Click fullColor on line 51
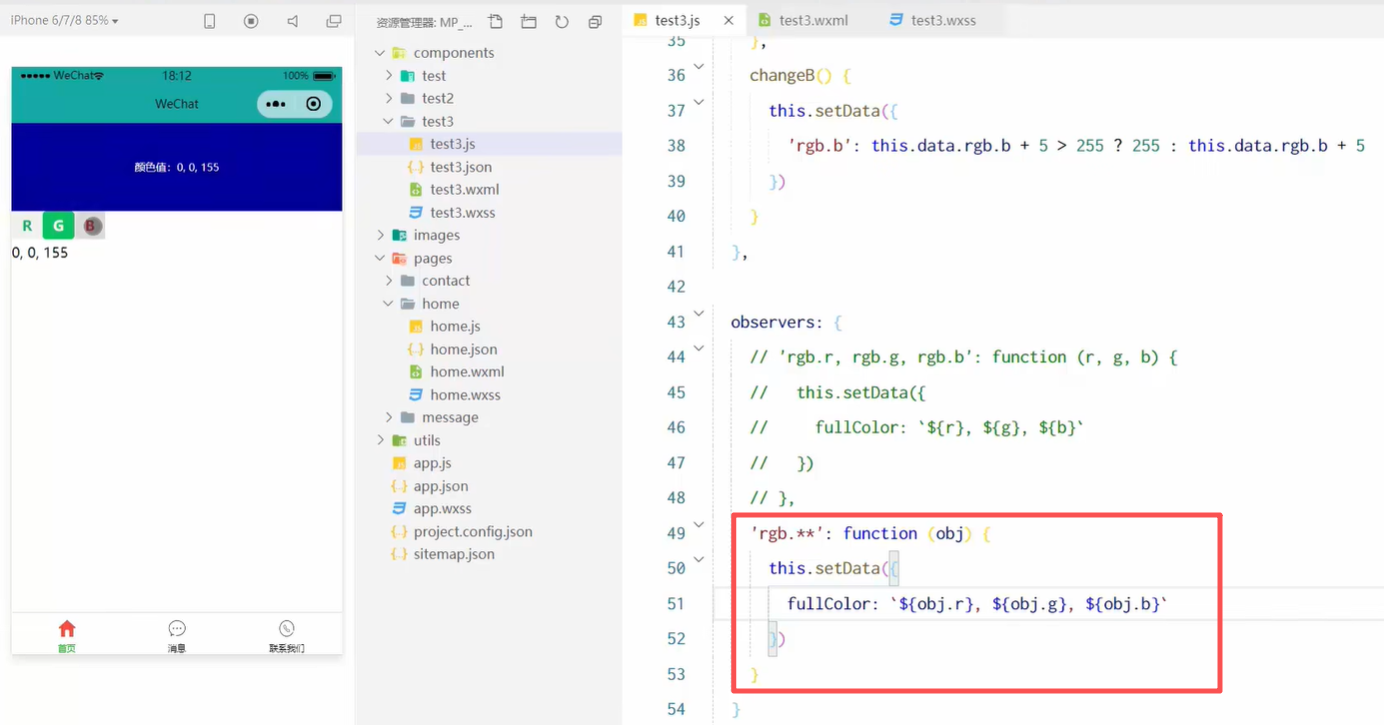Image resolution: width=1384 pixels, height=725 pixels. (829, 603)
